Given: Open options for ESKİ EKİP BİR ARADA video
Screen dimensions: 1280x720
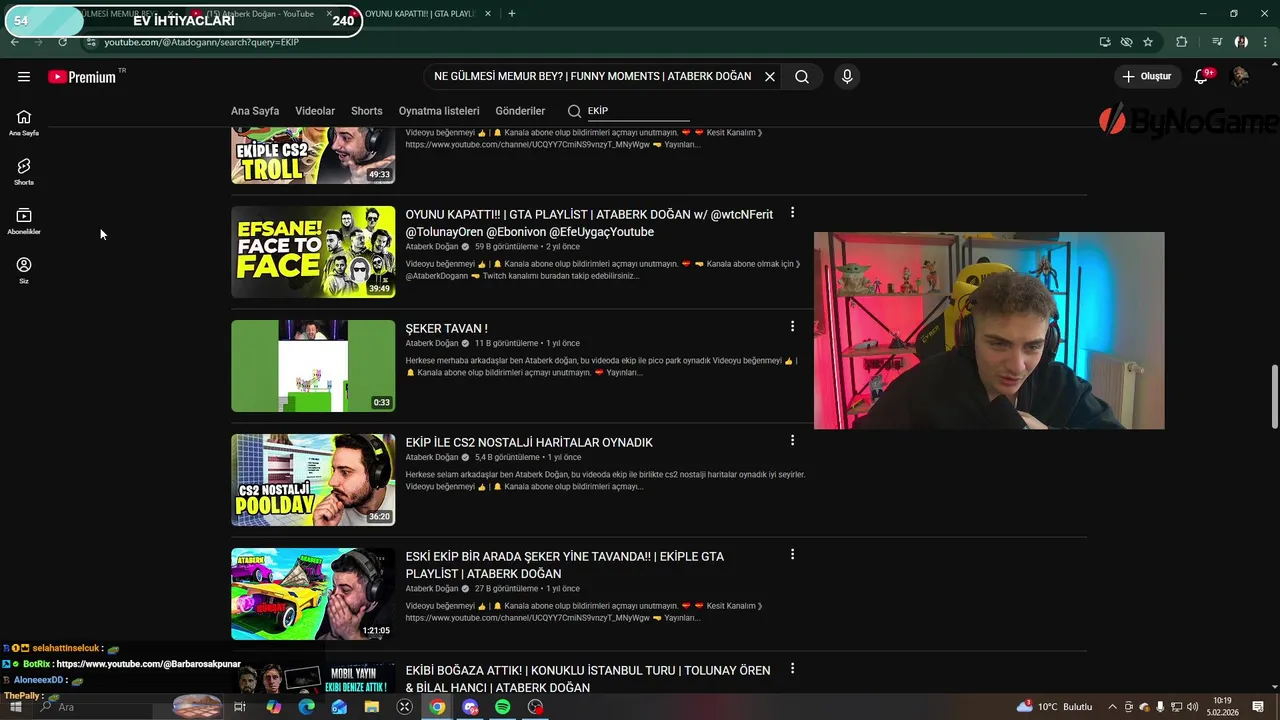Looking at the screenshot, I should [792, 554].
